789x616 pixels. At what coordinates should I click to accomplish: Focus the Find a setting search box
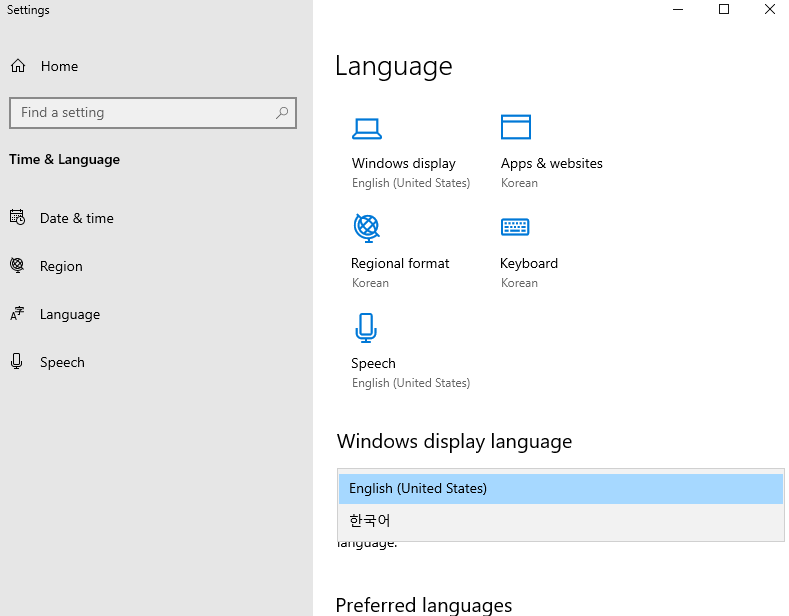[153, 113]
